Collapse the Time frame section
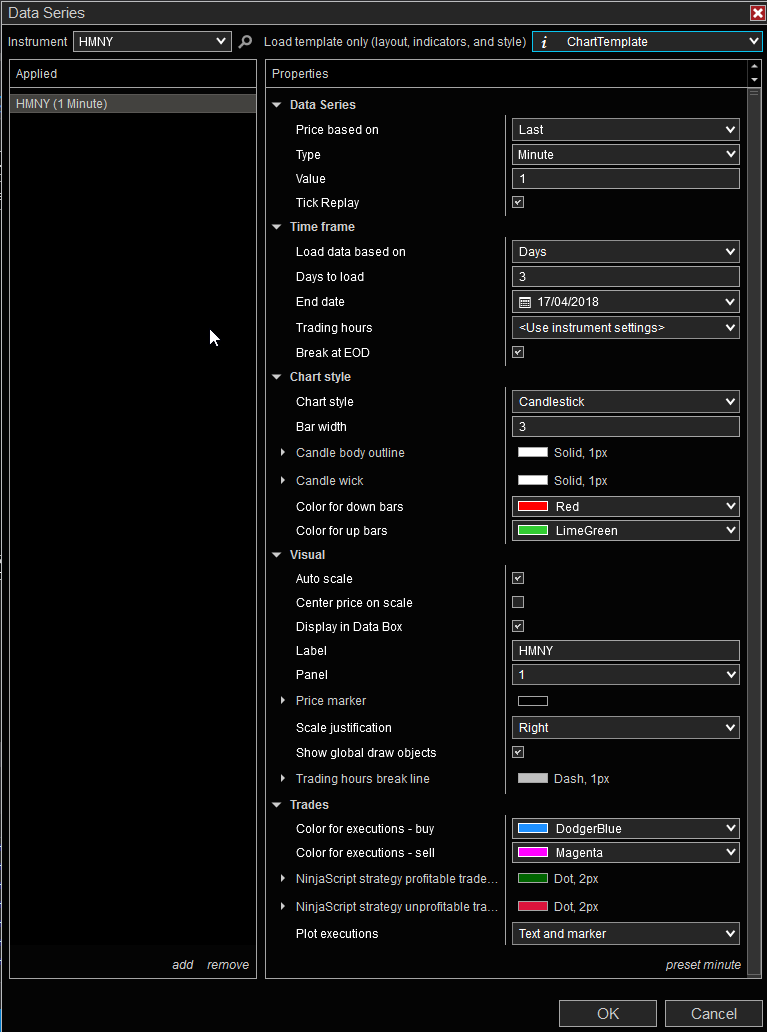Image resolution: width=767 pixels, height=1032 pixels. coord(277,226)
